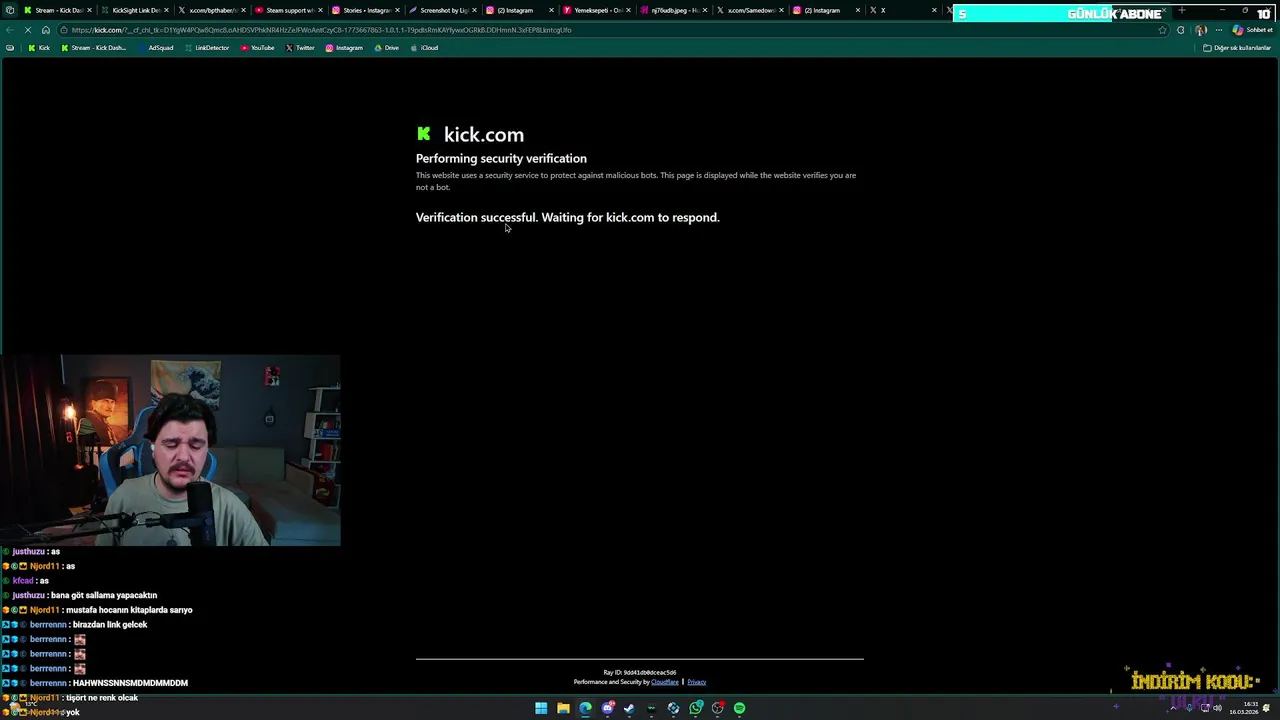Switch to the nj76udb.jpeg tab
Image resolution: width=1280 pixels, height=720 pixels.
click(673, 10)
